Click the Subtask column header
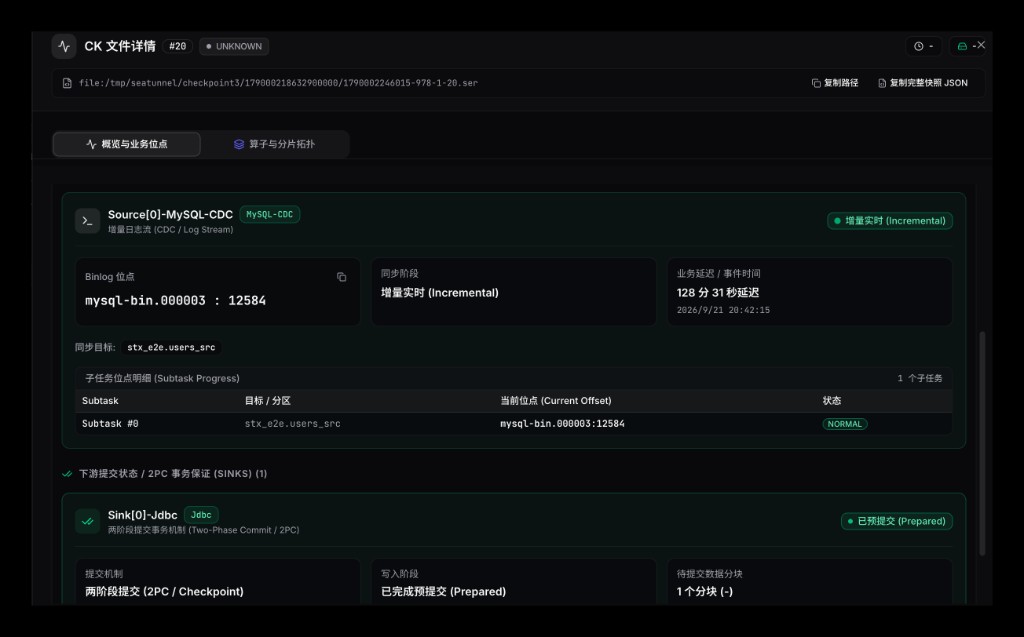1024x637 pixels. click(x=100, y=400)
